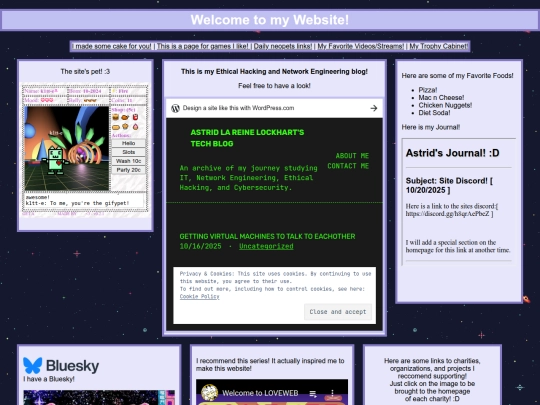Open the three-dot menu on LOVEWEB video
Screen dimensions: 540x405
332,393
